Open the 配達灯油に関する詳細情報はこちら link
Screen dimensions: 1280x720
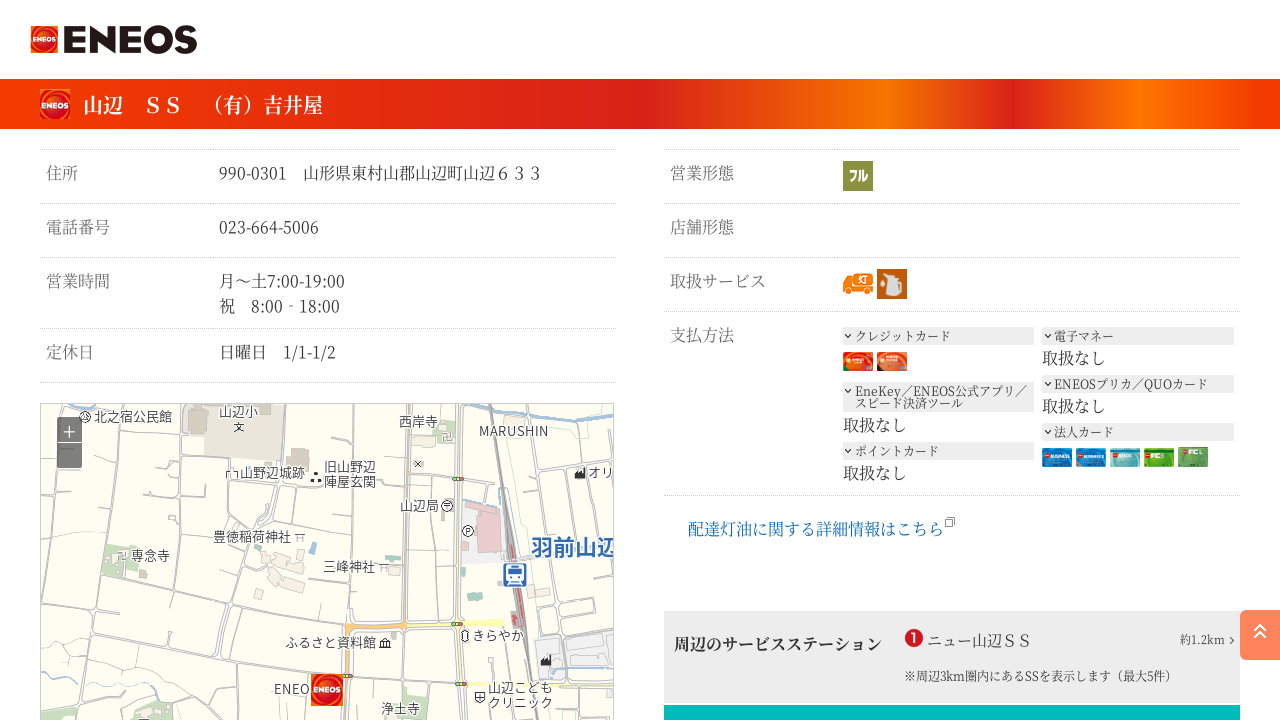pyautogui.click(x=816, y=529)
